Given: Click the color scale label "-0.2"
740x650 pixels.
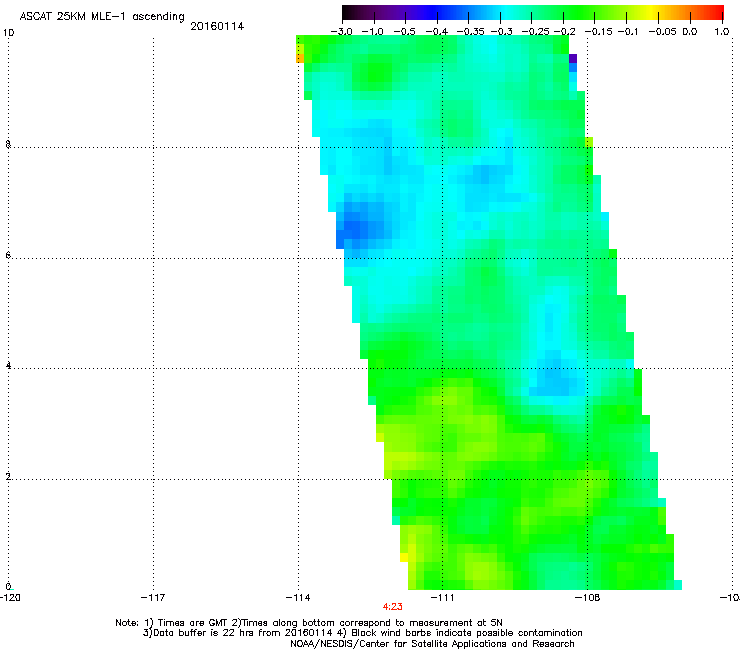Looking at the screenshot, I should pos(564,32).
